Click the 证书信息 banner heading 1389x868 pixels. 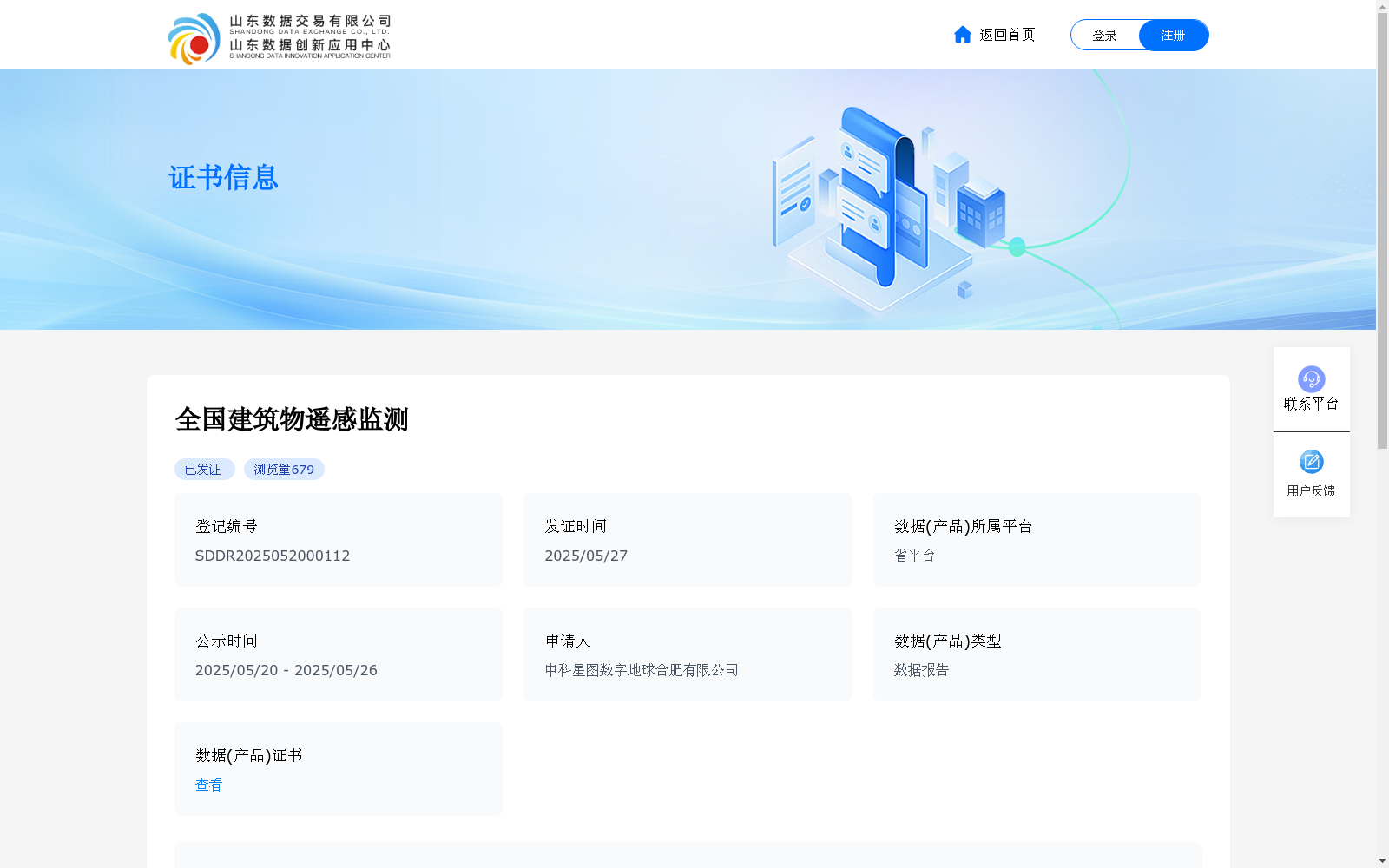(223, 178)
